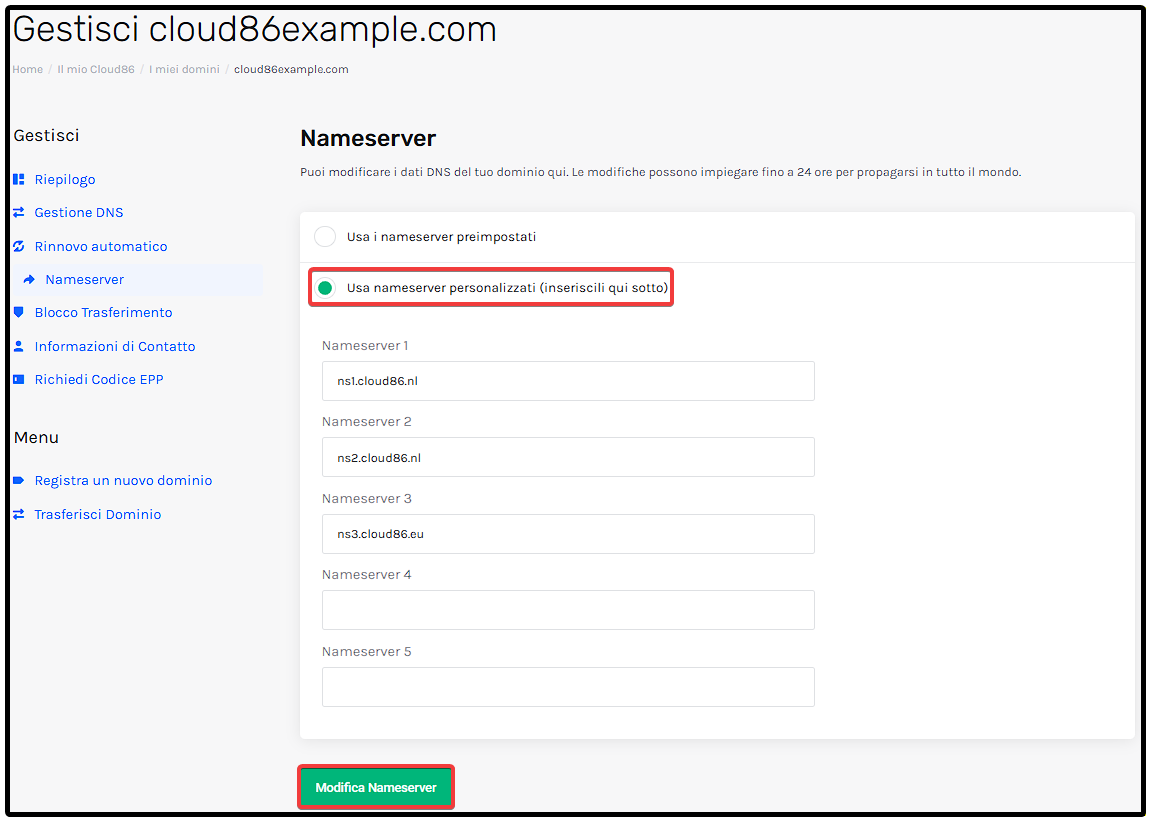
Task: Open Il mio Cloud86 breadcrumb
Action: tap(96, 69)
